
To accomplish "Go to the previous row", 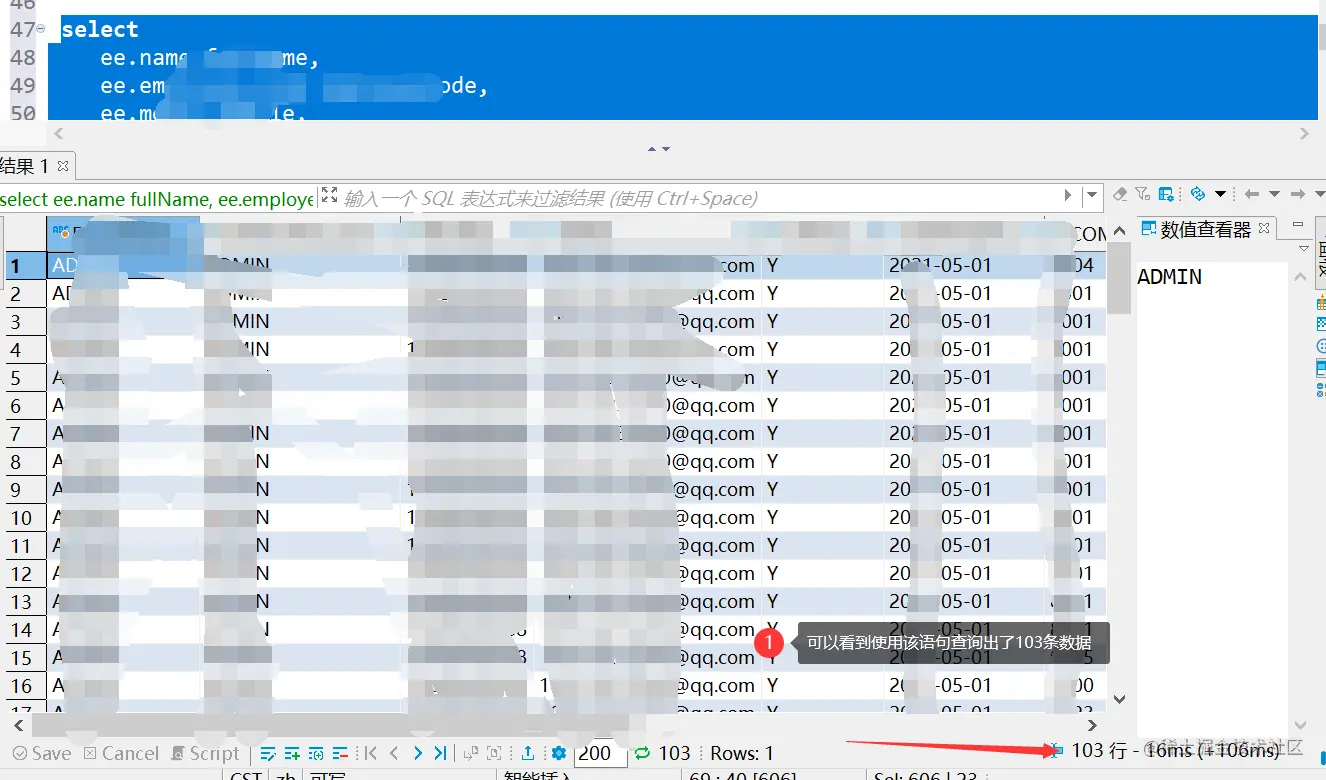I will click(x=394, y=753).
